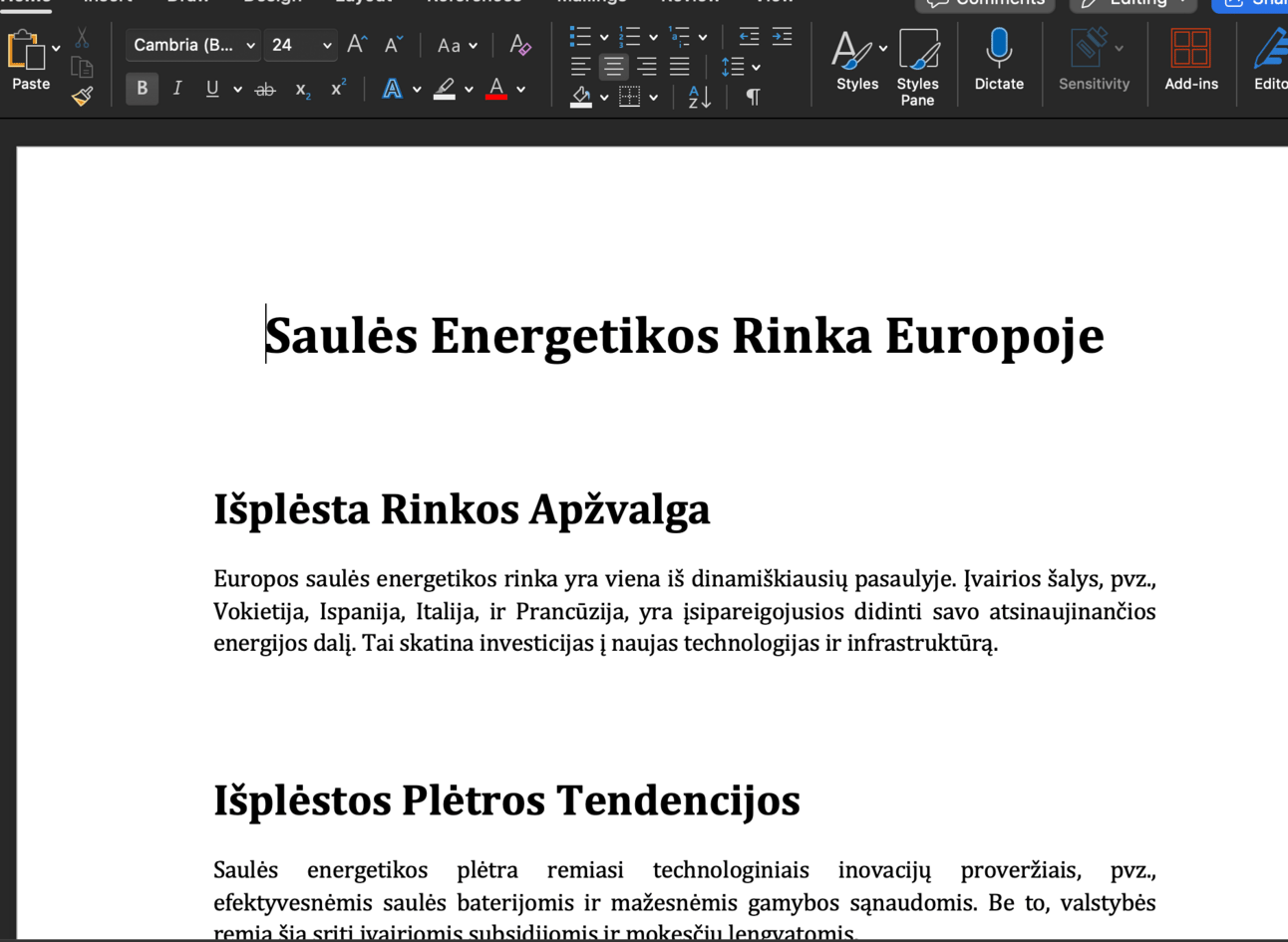This screenshot has height=942, width=1288.
Task: Open the font name dropdown
Action: click(x=250, y=46)
